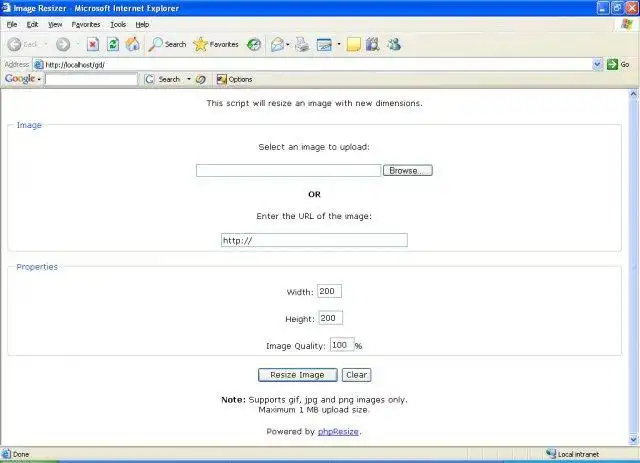Screen dimensions: 640x463
Task: Click the Internet Explorer title bar icon
Action: tap(6, 7)
